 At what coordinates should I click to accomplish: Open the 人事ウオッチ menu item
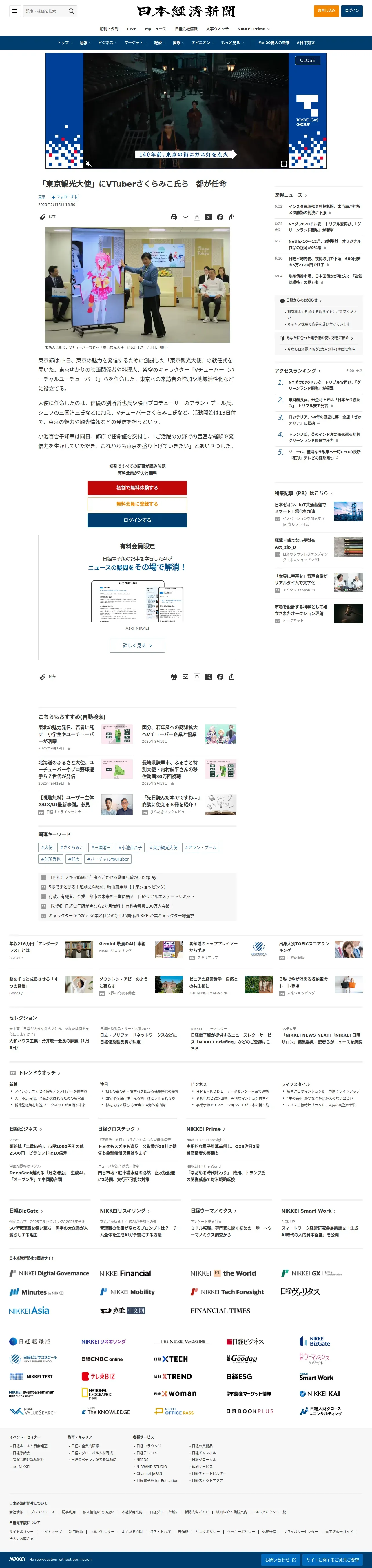pyautogui.click(x=217, y=29)
